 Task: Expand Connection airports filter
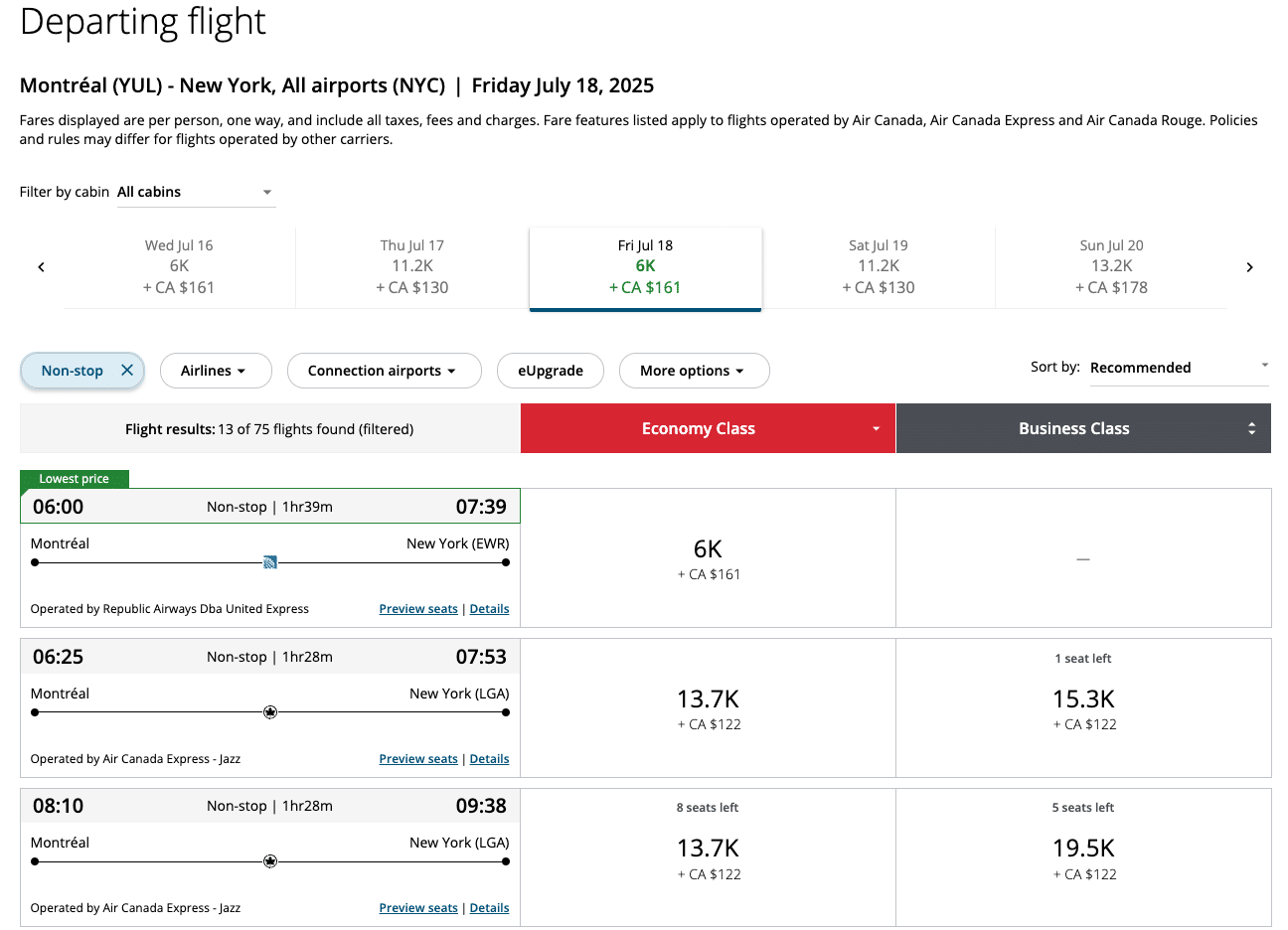[x=384, y=371]
